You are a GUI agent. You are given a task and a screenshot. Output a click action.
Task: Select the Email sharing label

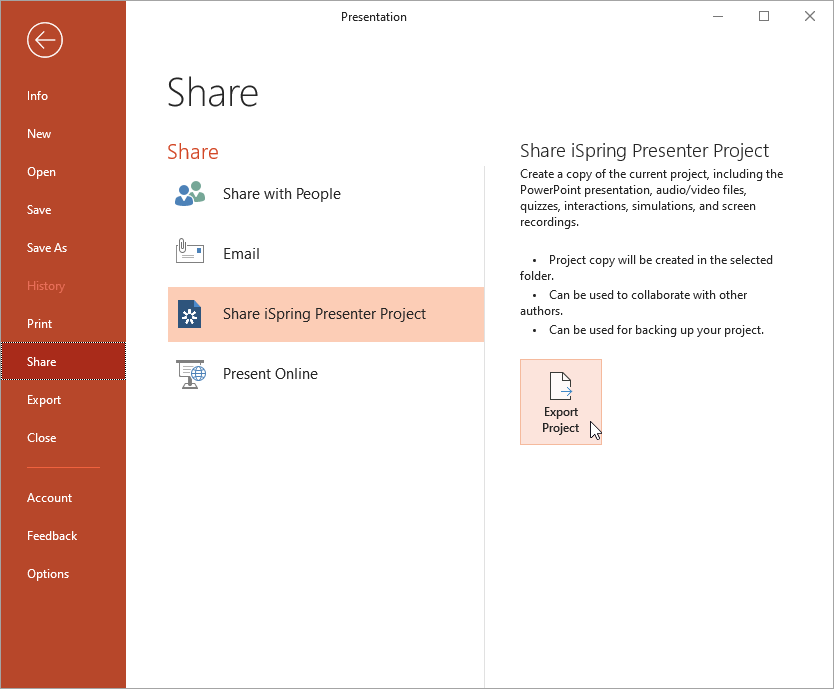[241, 254]
